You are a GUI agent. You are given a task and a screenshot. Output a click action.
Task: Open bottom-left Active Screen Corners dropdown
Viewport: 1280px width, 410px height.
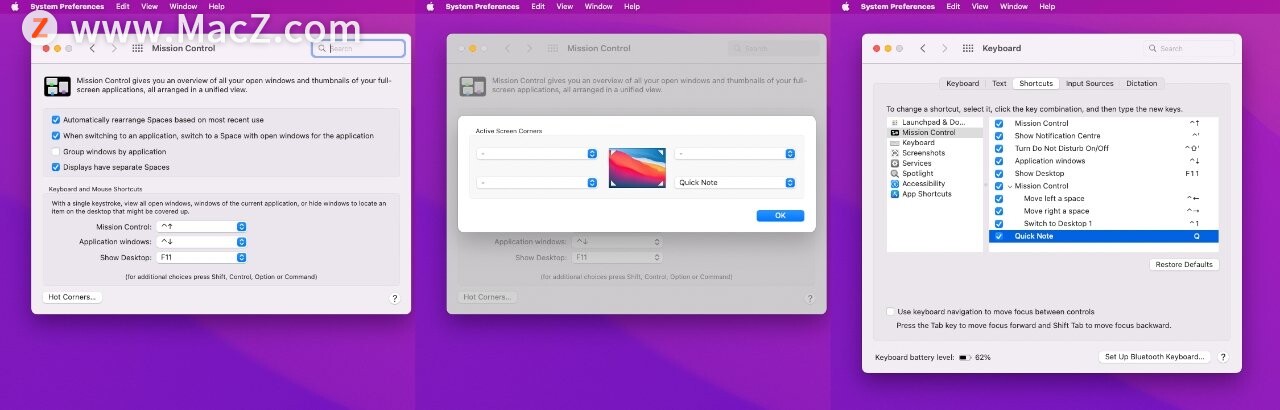pos(537,182)
